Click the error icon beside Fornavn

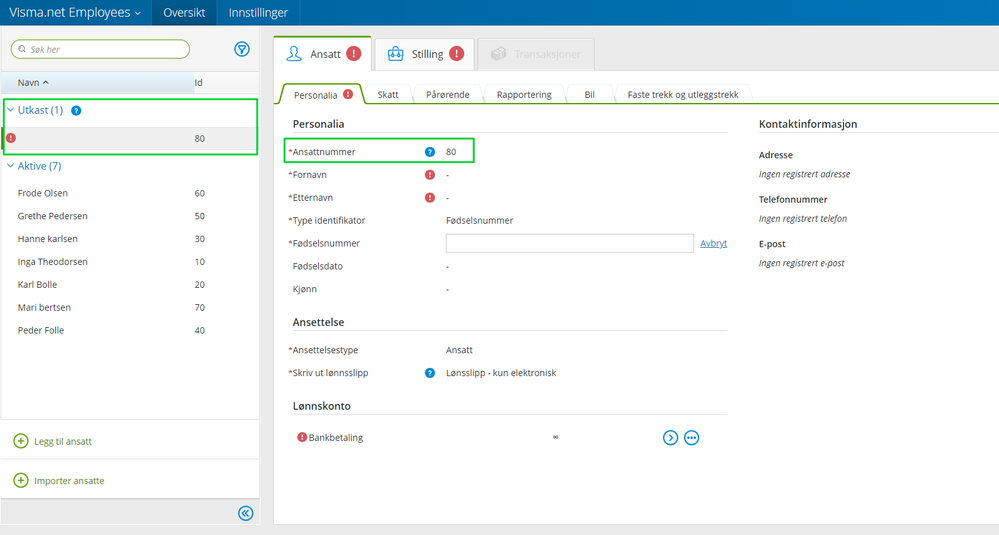click(x=429, y=175)
